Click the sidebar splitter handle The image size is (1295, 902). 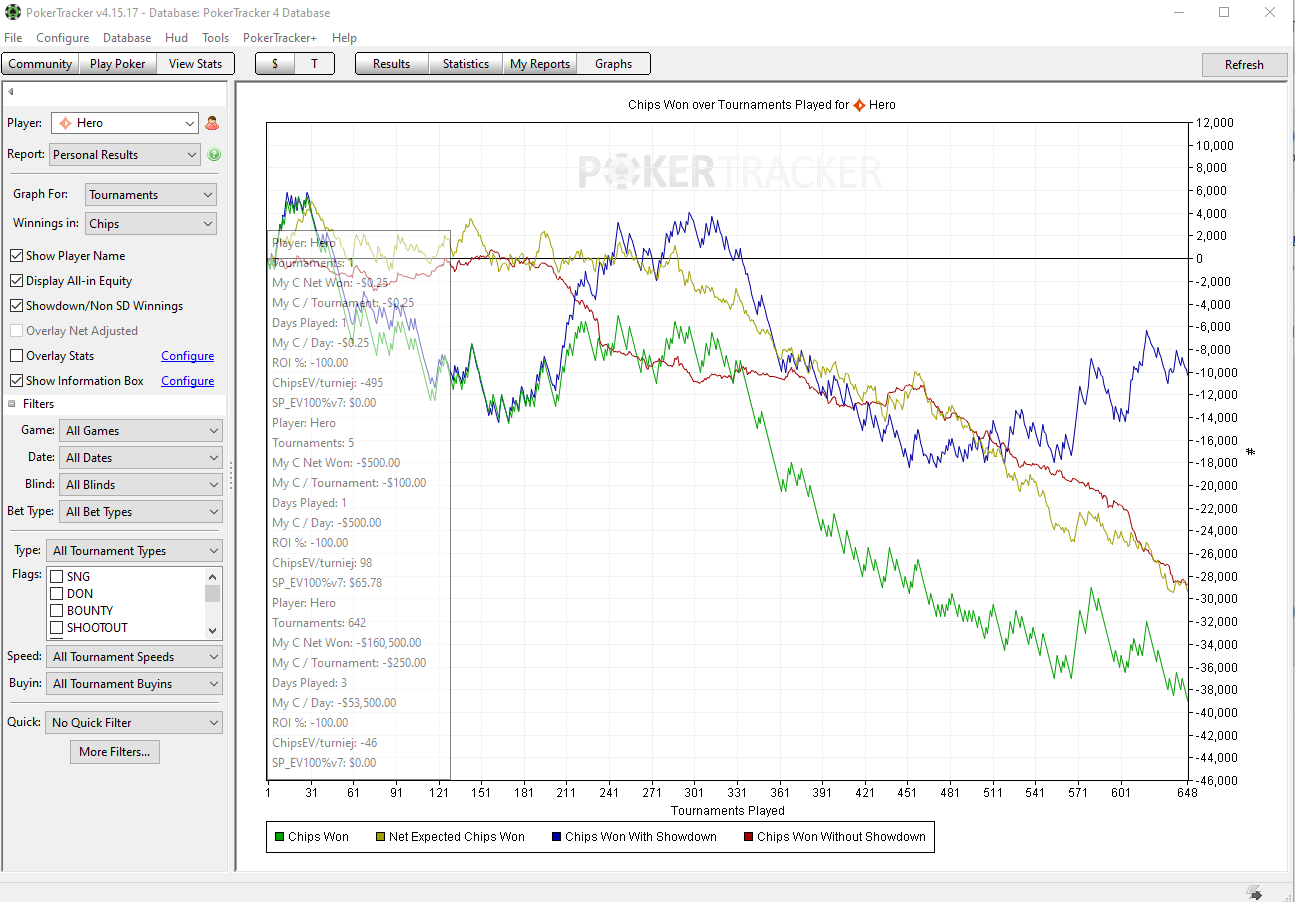pos(231,476)
